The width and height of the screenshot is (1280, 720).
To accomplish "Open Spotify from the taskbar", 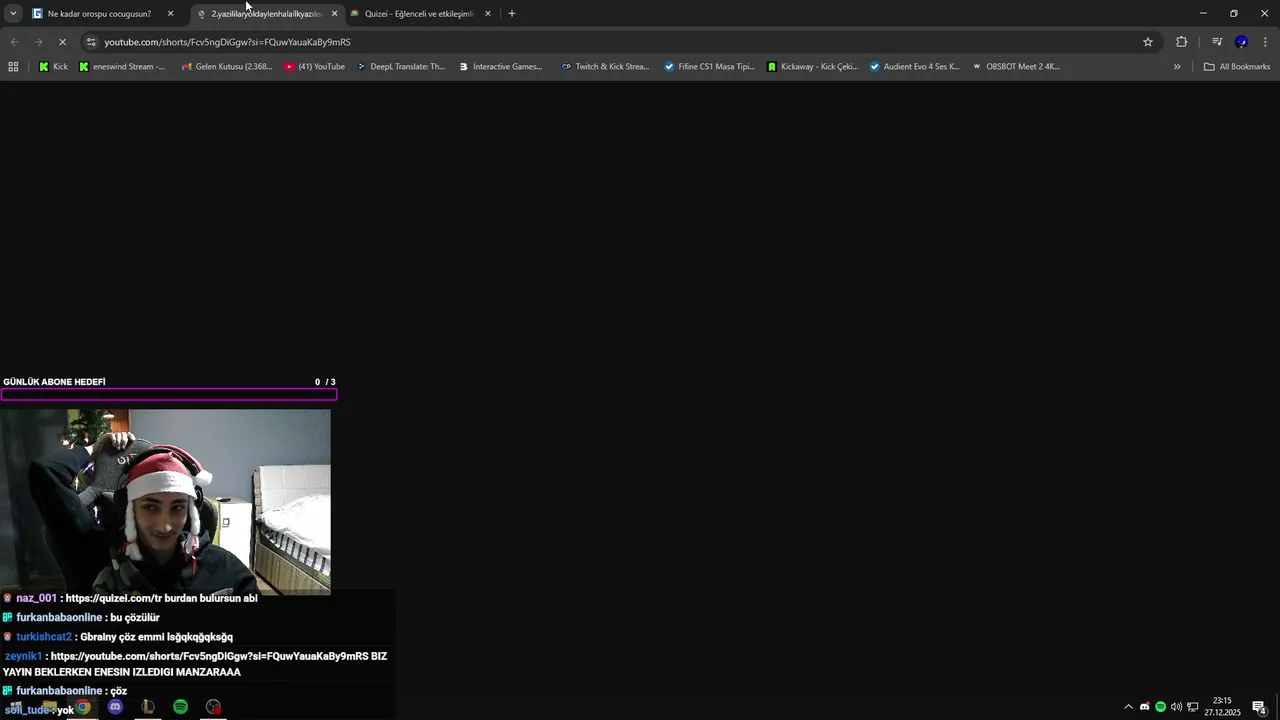I will click(x=180, y=707).
